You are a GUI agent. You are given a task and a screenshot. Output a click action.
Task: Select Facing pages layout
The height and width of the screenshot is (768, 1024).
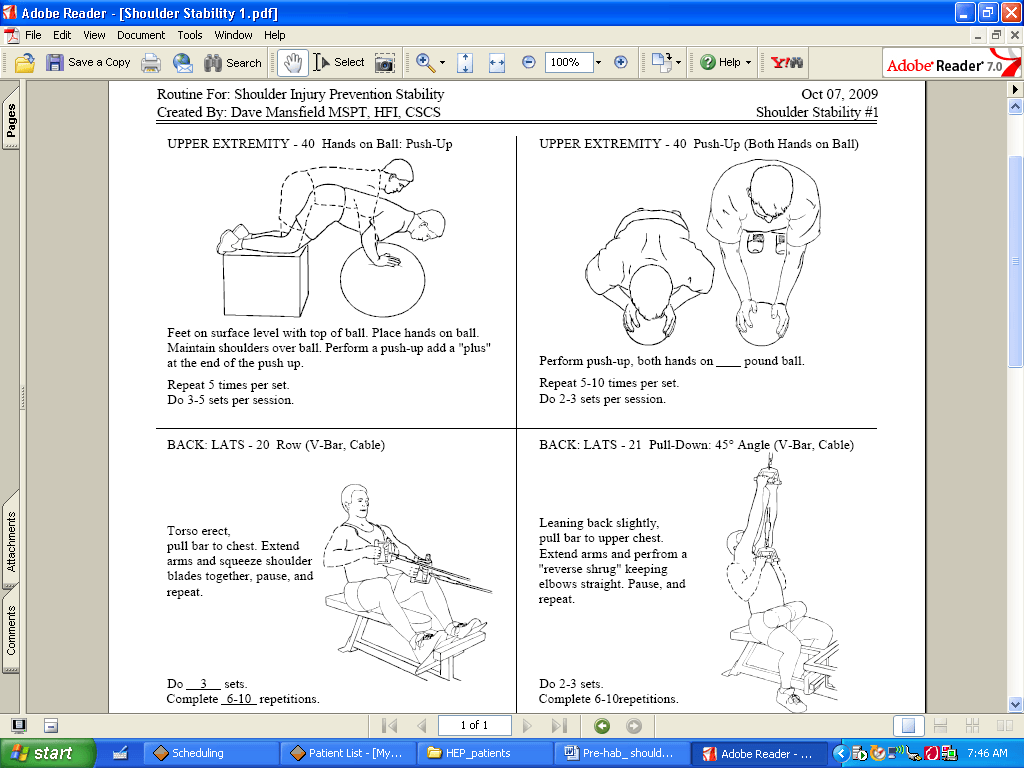1005,726
